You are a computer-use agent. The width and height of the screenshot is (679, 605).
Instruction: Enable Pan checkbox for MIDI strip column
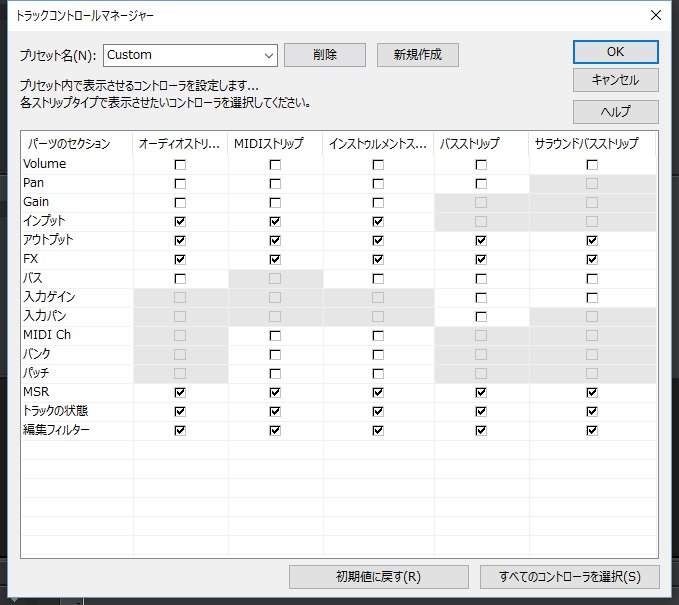coord(275,183)
